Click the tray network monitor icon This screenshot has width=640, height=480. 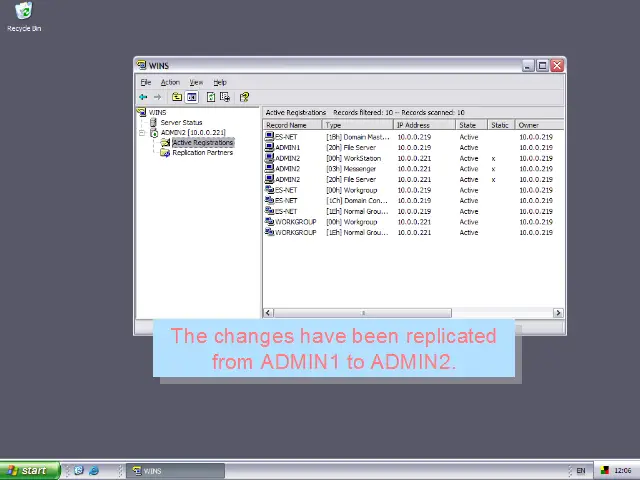[x=604, y=471]
